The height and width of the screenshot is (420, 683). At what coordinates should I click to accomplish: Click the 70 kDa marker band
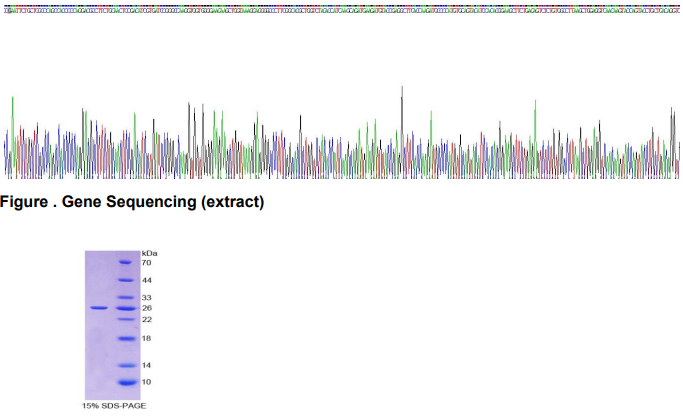(x=125, y=263)
